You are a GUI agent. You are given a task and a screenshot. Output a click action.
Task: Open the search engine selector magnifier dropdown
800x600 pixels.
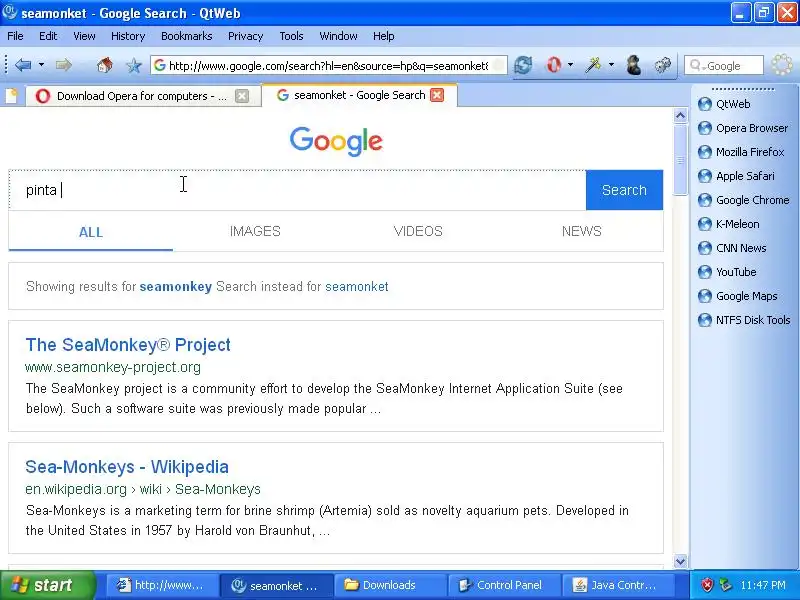tap(696, 65)
